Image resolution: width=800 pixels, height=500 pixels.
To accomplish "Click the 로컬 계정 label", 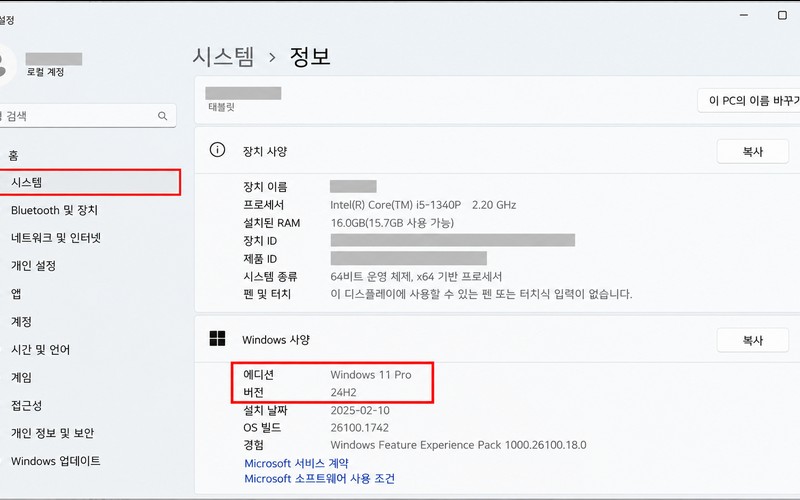I will (x=45, y=72).
